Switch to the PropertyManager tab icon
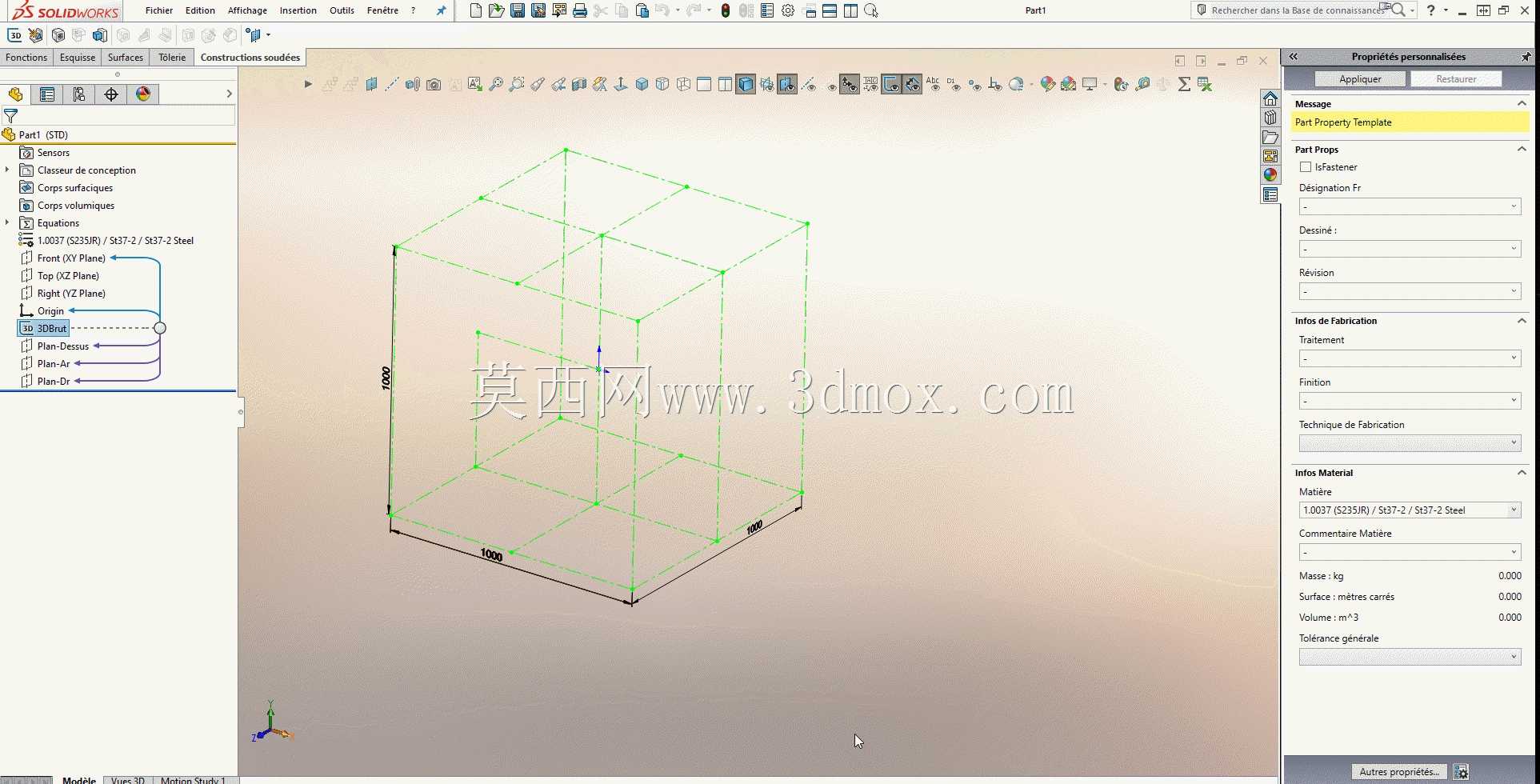 [47, 94]
